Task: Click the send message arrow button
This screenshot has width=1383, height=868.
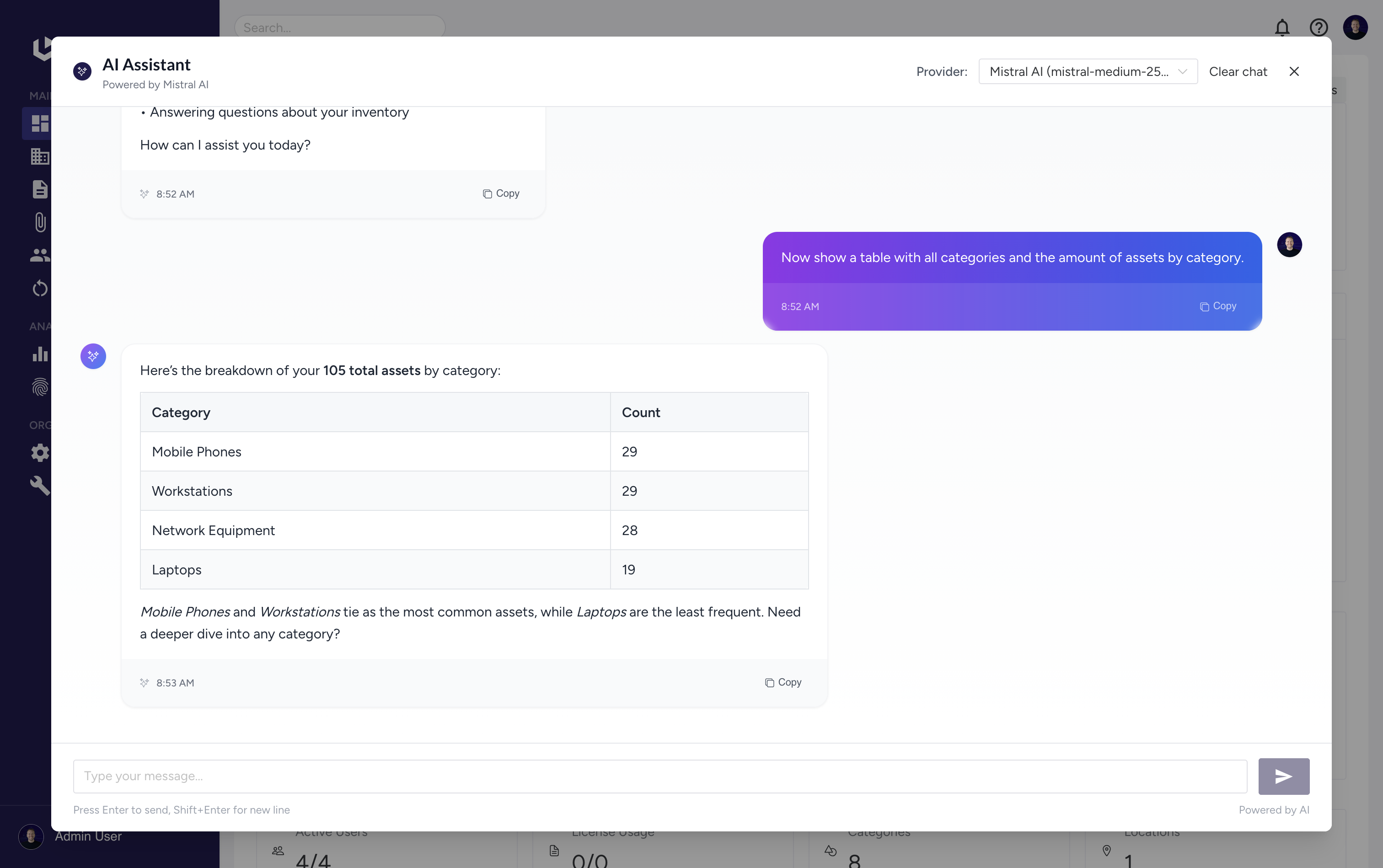Action: click(1283, 776)
